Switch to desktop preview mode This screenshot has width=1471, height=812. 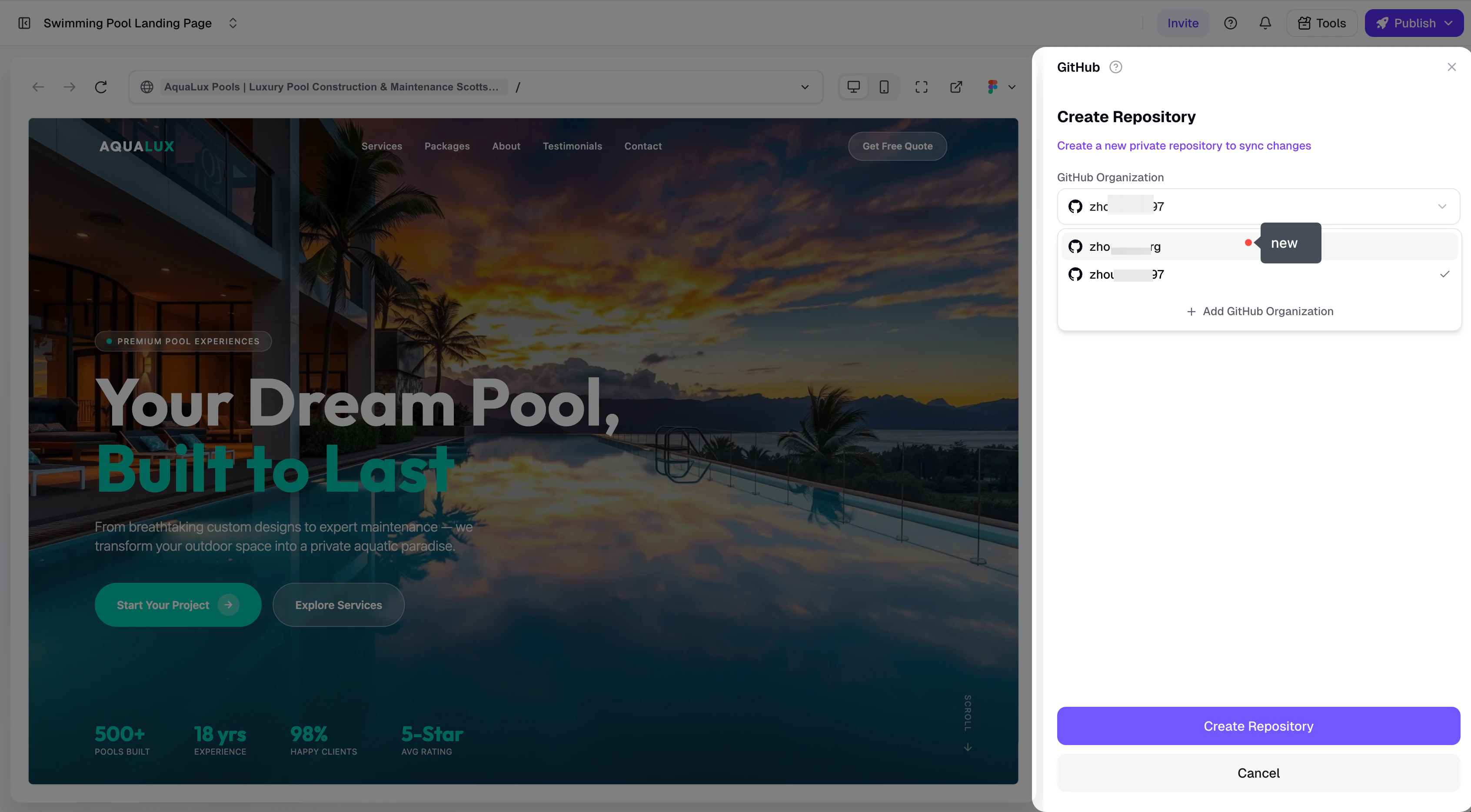tap(853, 87)
